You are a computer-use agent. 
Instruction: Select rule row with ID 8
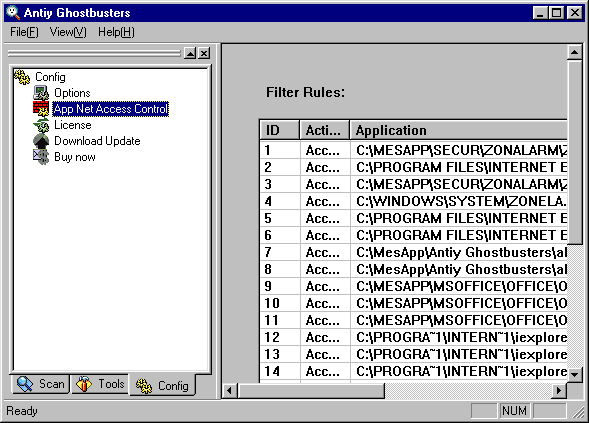click(x=413, y=269)
